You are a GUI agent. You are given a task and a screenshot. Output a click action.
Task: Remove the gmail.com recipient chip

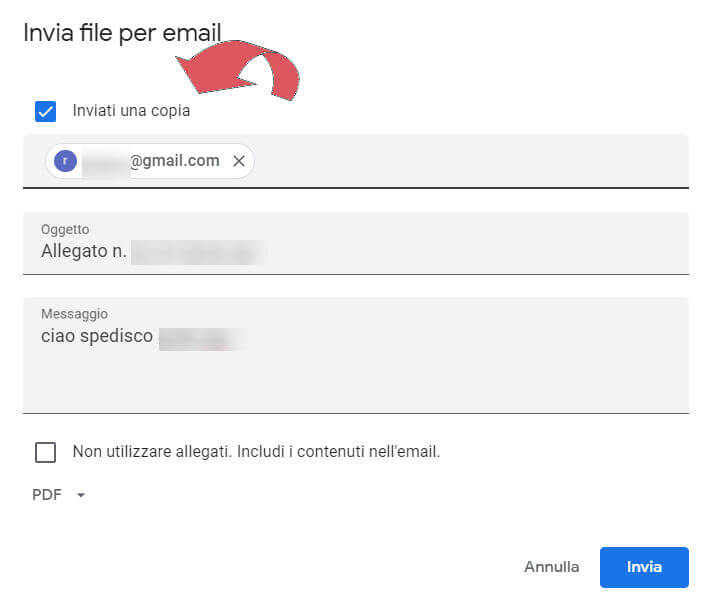pos(238,161)
